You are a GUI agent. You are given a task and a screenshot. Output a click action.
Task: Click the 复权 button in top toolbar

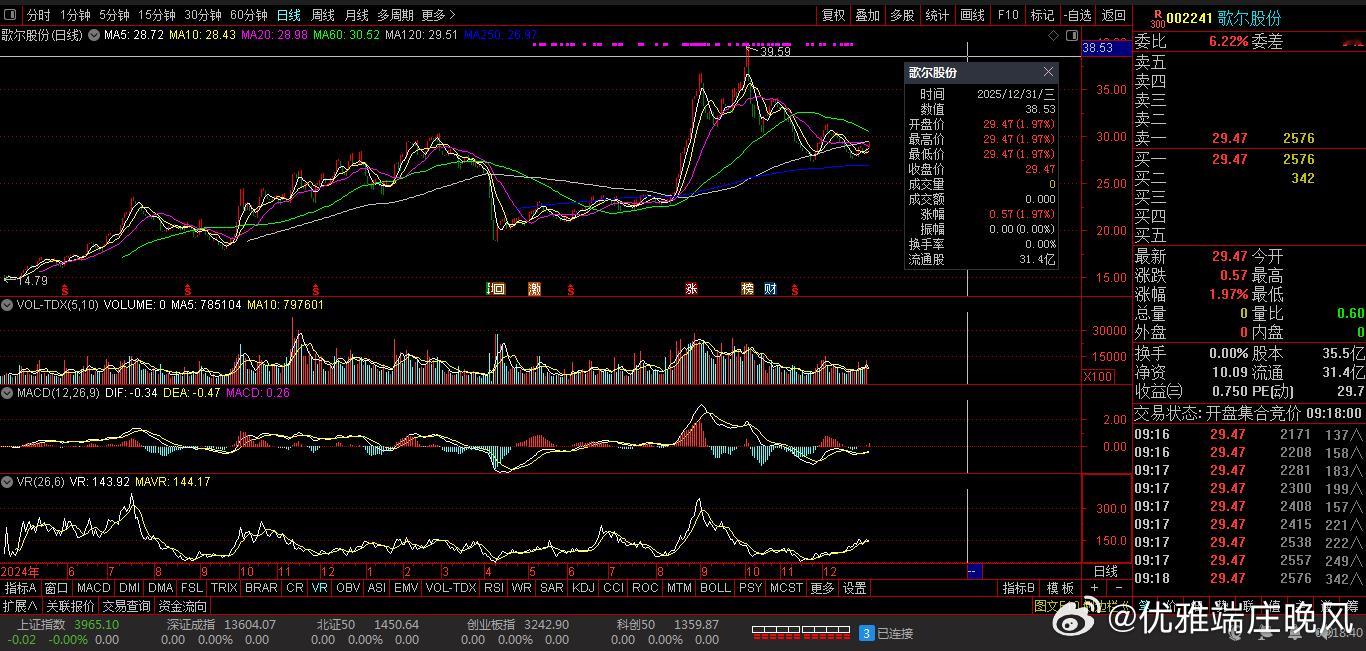tap(833, 15)
